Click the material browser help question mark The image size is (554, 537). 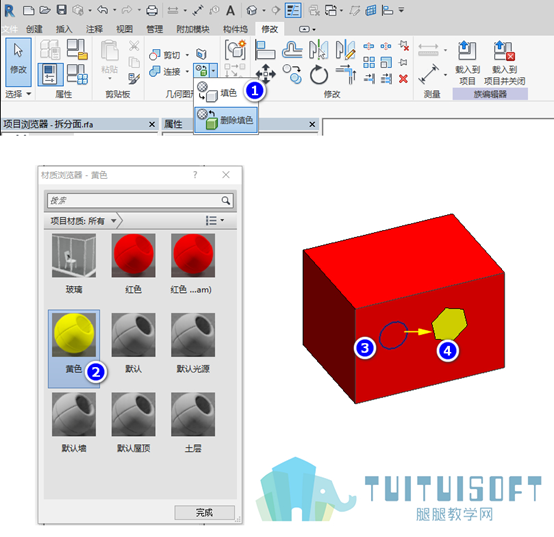(195, 175)
